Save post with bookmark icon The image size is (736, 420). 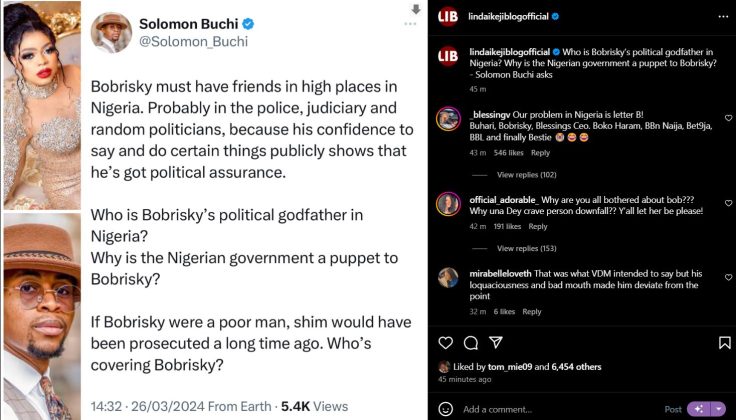(724, 342)
